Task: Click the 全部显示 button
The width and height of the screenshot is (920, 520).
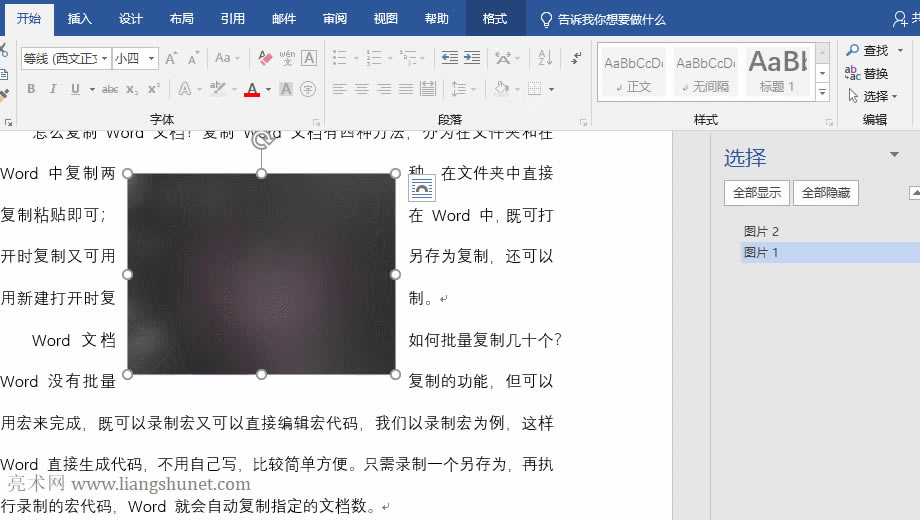Action: tap(756, 193)
